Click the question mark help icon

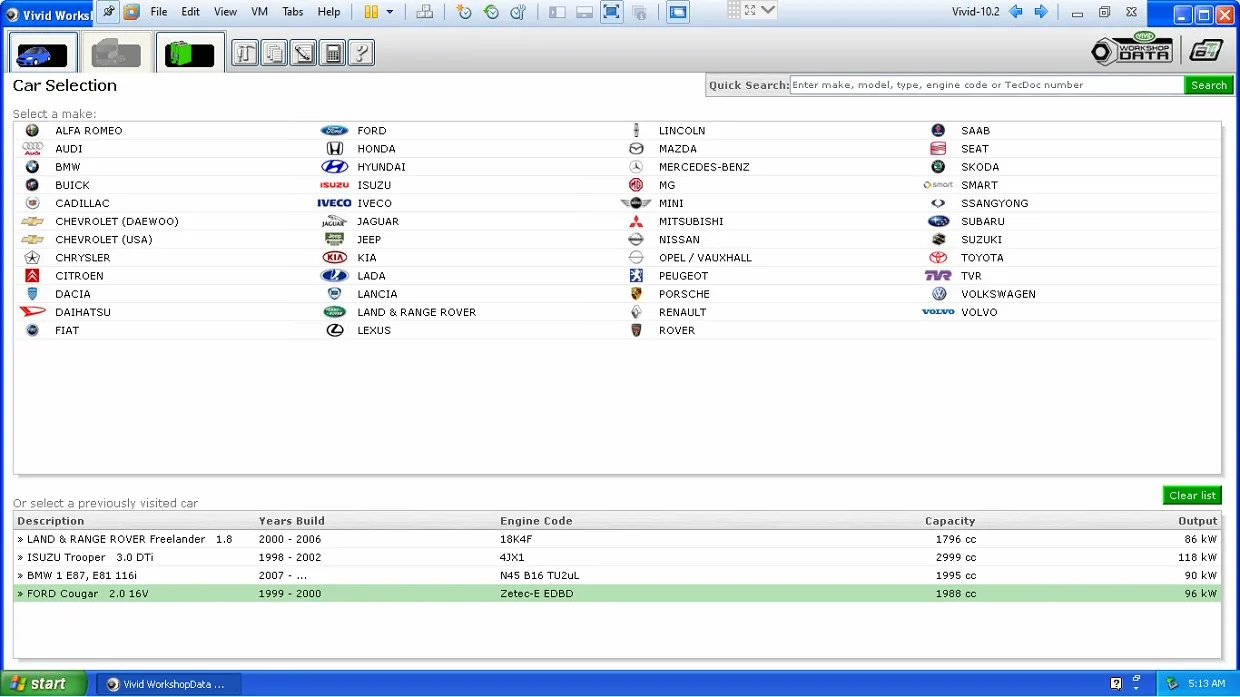[x=362, y=53]
